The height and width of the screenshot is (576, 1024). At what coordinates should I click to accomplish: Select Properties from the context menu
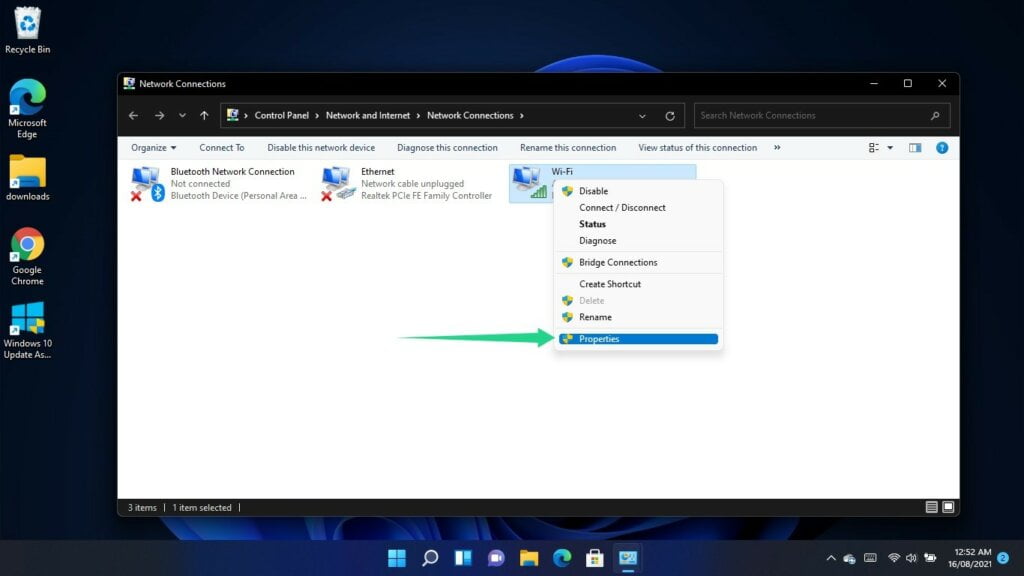[x=598, y=338]
